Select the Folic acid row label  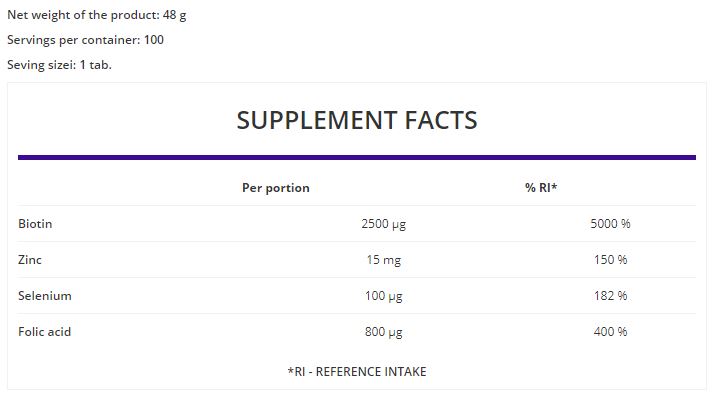pyautogui.click(x=45, y=332)
